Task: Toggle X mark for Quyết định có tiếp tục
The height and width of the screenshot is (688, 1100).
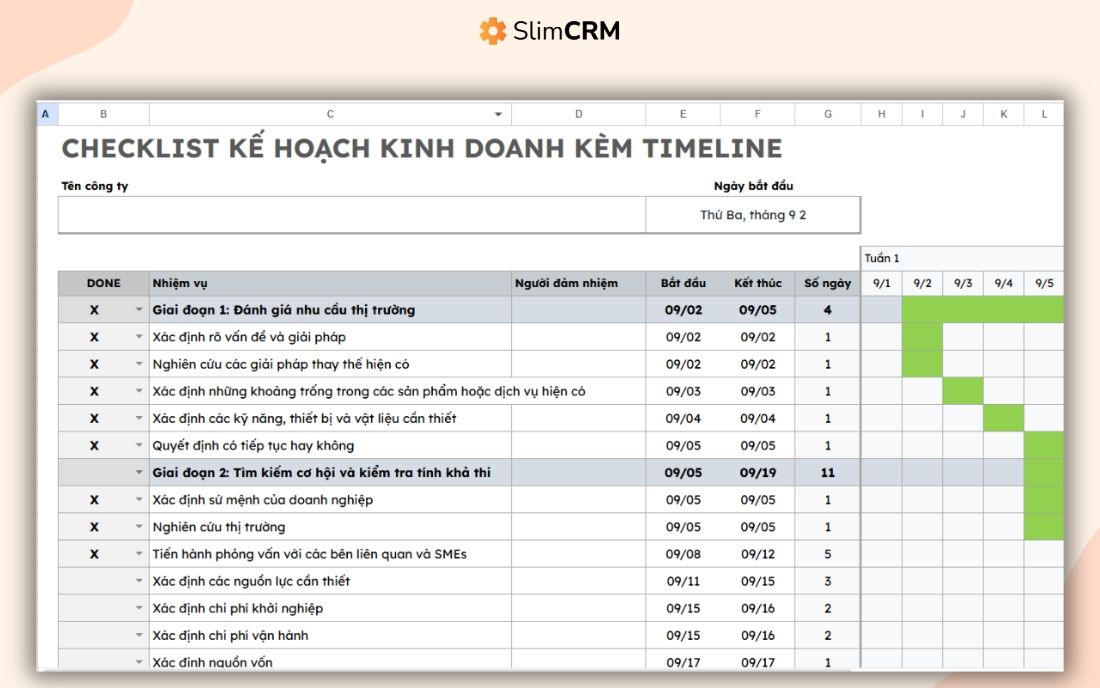Action: (94, 445)
